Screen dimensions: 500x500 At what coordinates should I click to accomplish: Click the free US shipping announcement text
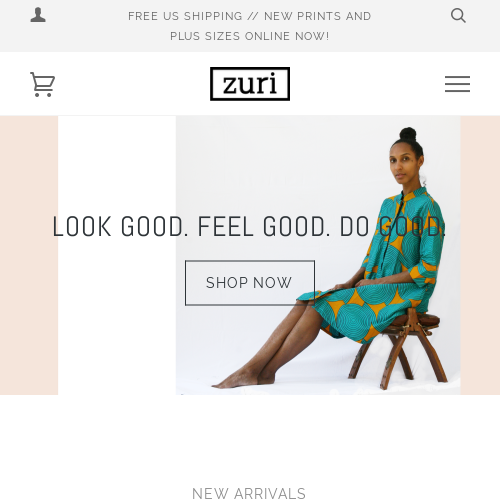(x=250, y=26)
